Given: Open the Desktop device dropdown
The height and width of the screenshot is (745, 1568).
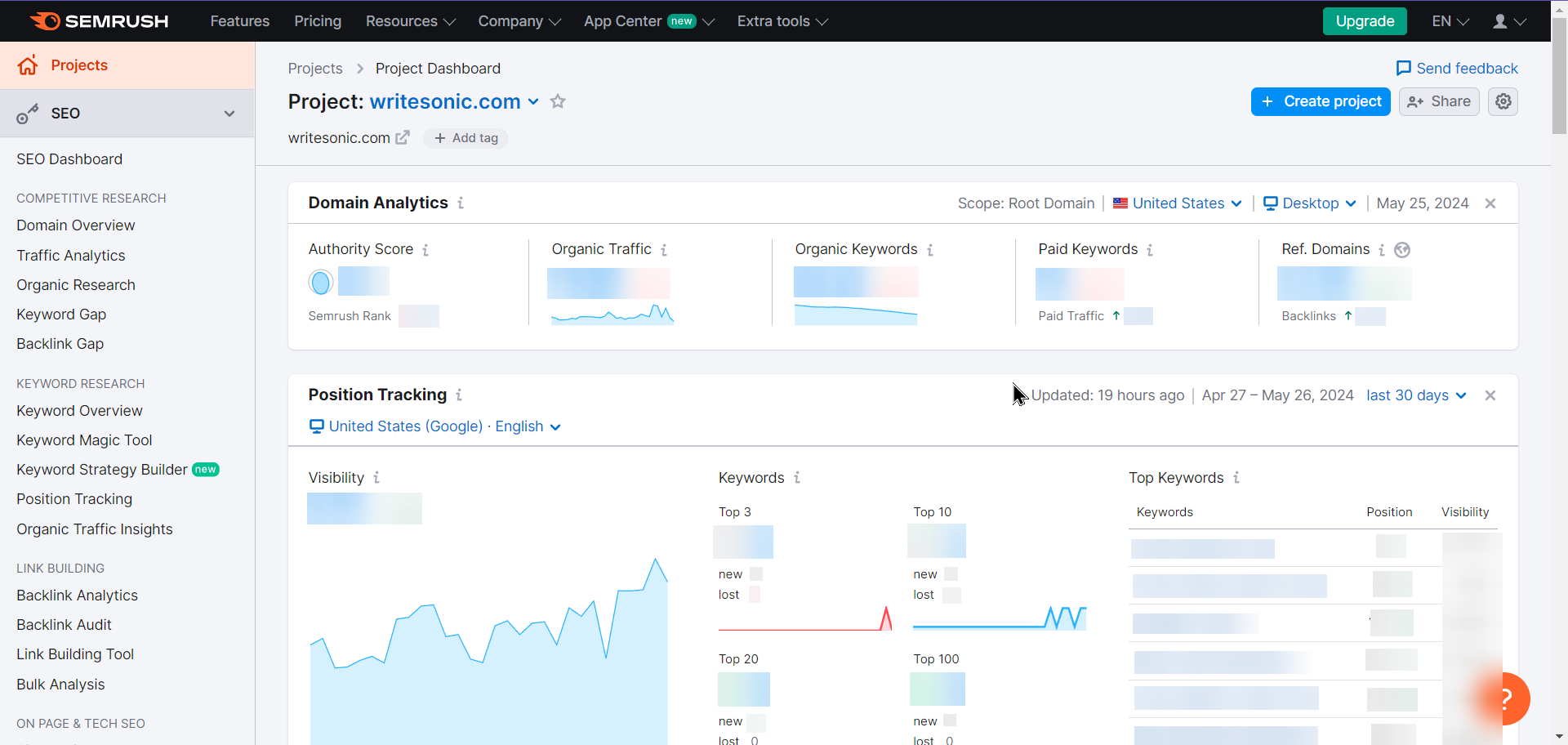Looking at the screenshot, I should click(1310, 203).
